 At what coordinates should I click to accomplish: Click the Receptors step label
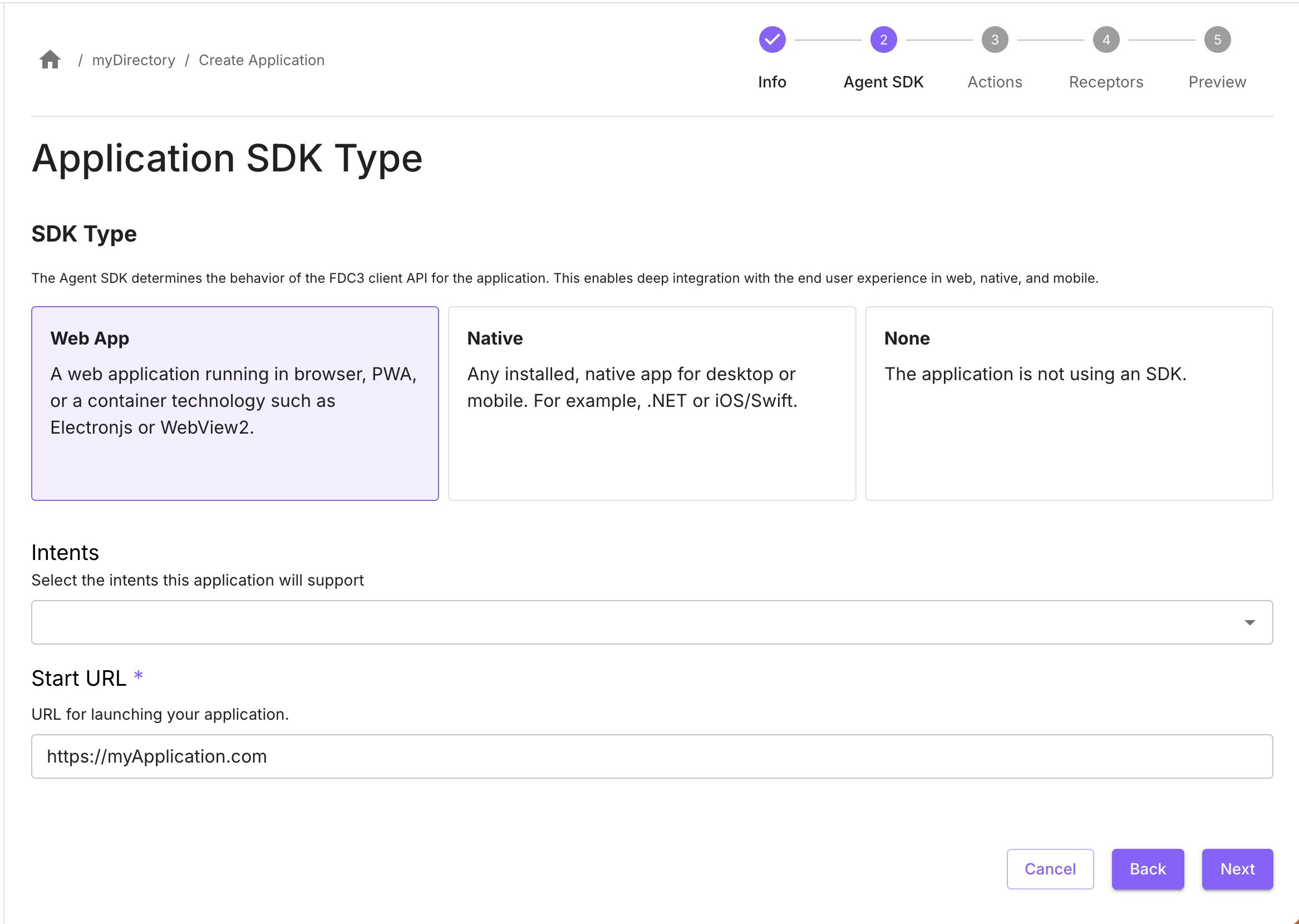(1106, 82)
